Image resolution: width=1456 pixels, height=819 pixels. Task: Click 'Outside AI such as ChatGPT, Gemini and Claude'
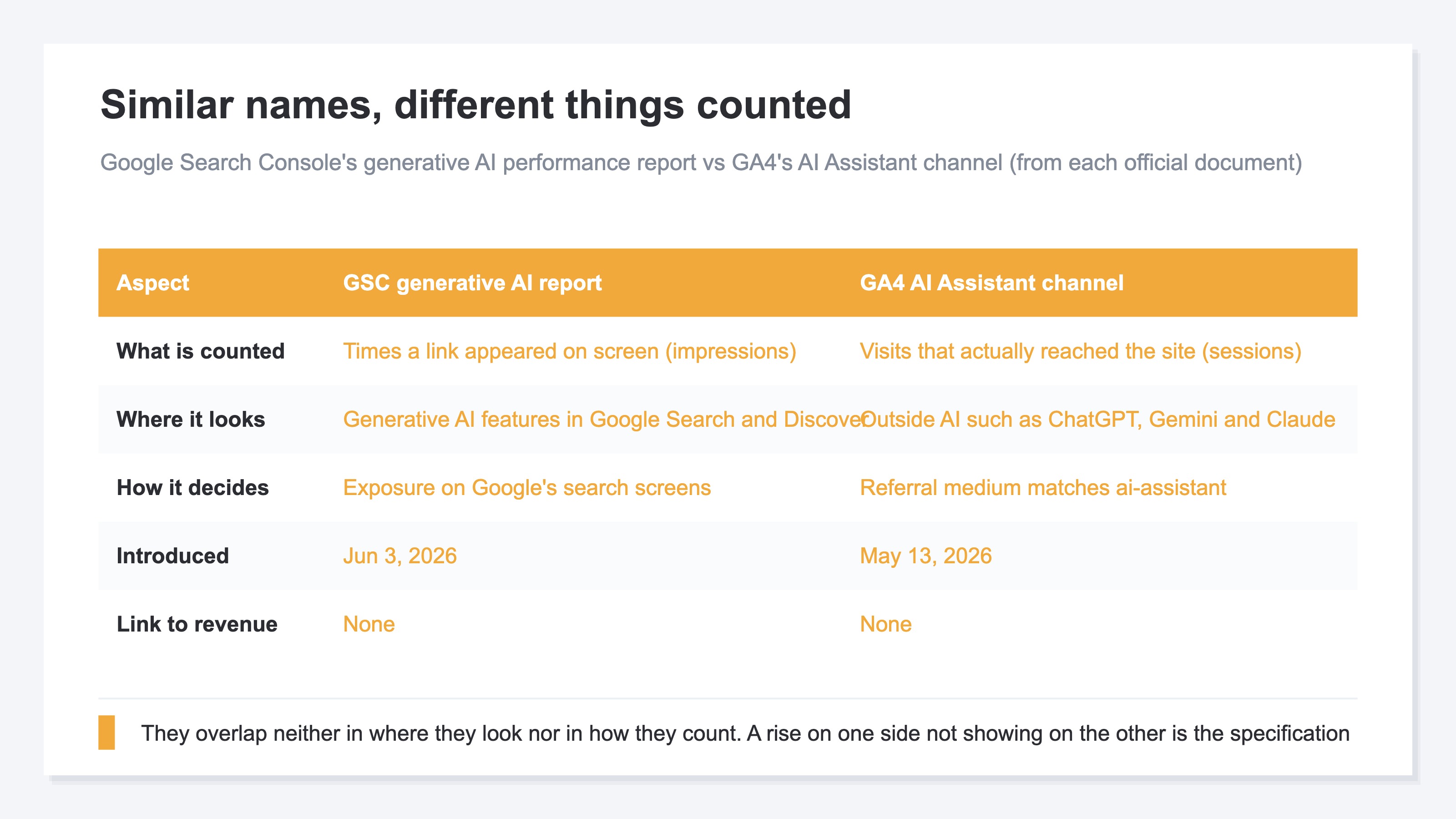pyautogui.click(x=1097, y=420)
